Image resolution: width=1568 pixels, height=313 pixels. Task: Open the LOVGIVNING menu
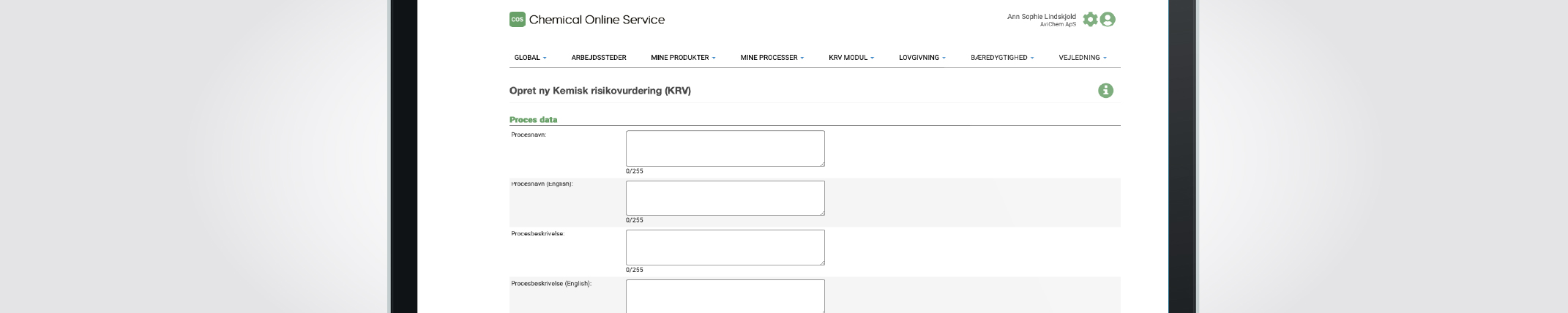922,58
